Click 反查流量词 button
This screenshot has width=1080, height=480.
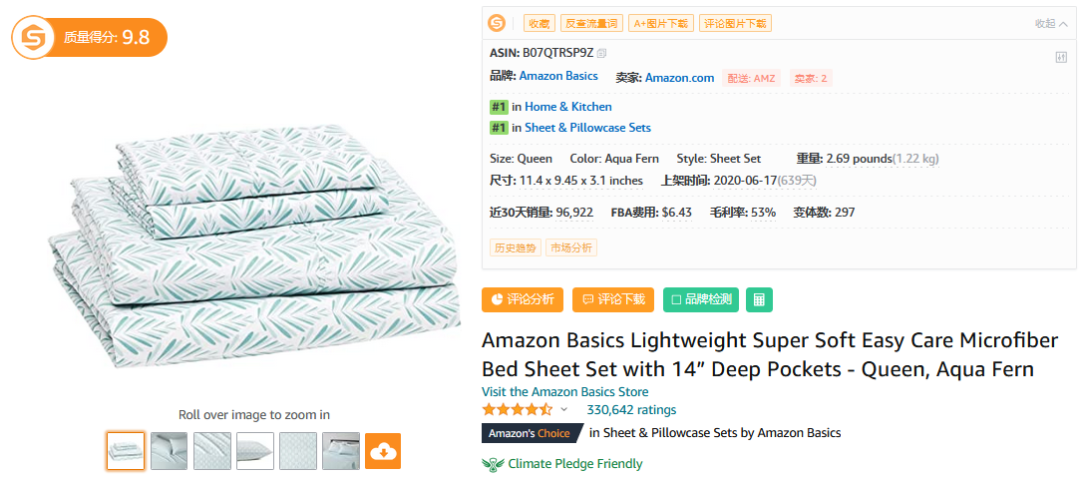click(591, 23)
